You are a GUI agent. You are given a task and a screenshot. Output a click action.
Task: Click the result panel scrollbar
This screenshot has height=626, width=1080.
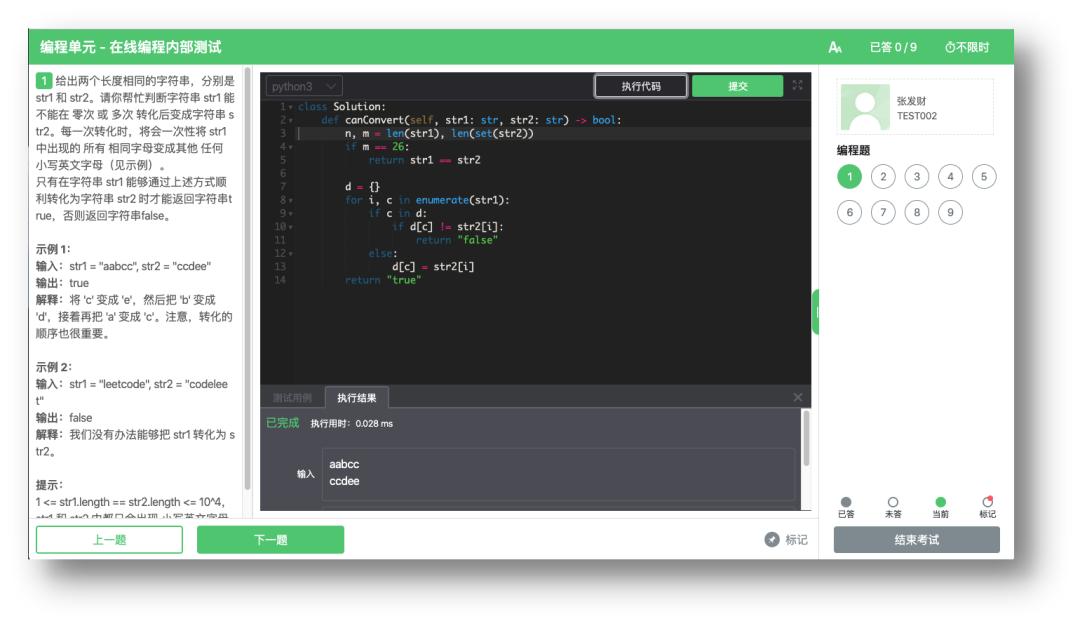click(806, 439)
